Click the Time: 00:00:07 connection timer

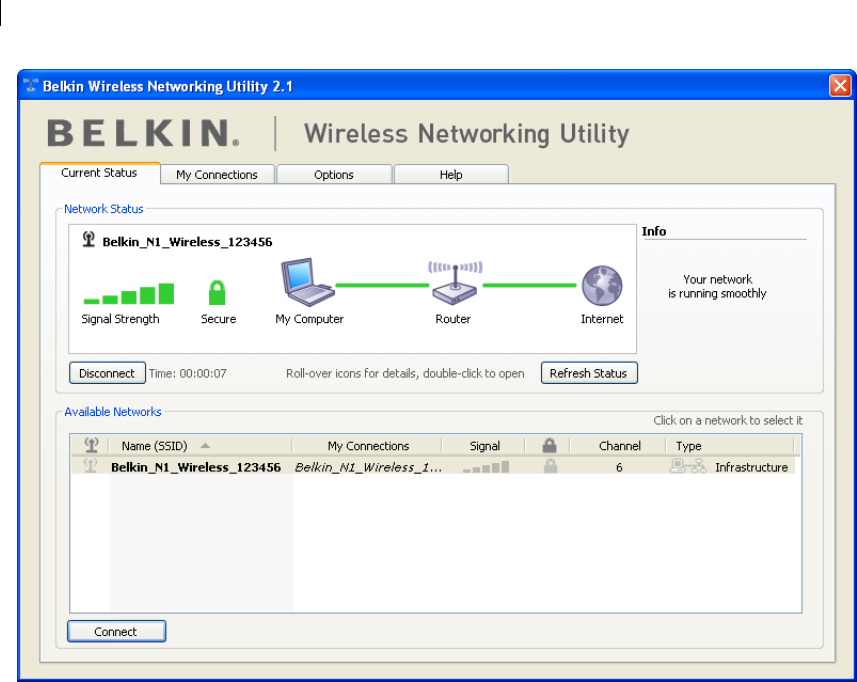(188, 374)
